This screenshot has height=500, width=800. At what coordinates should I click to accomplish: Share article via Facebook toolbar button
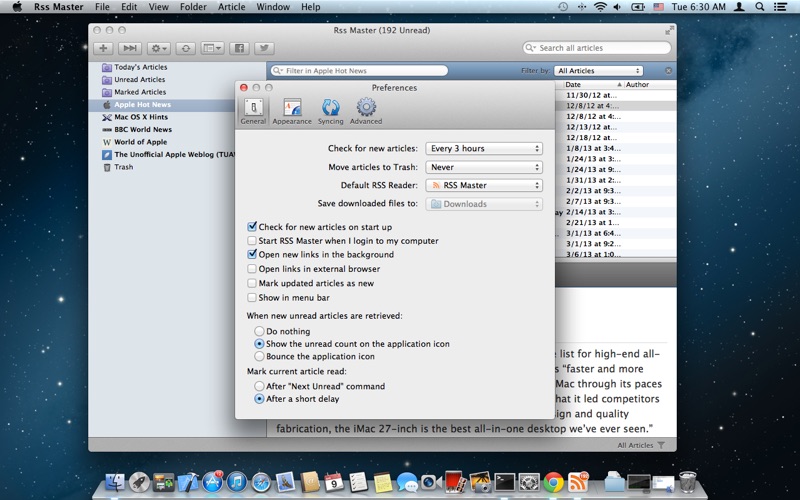pyautogui.click(x=239, y=48)
